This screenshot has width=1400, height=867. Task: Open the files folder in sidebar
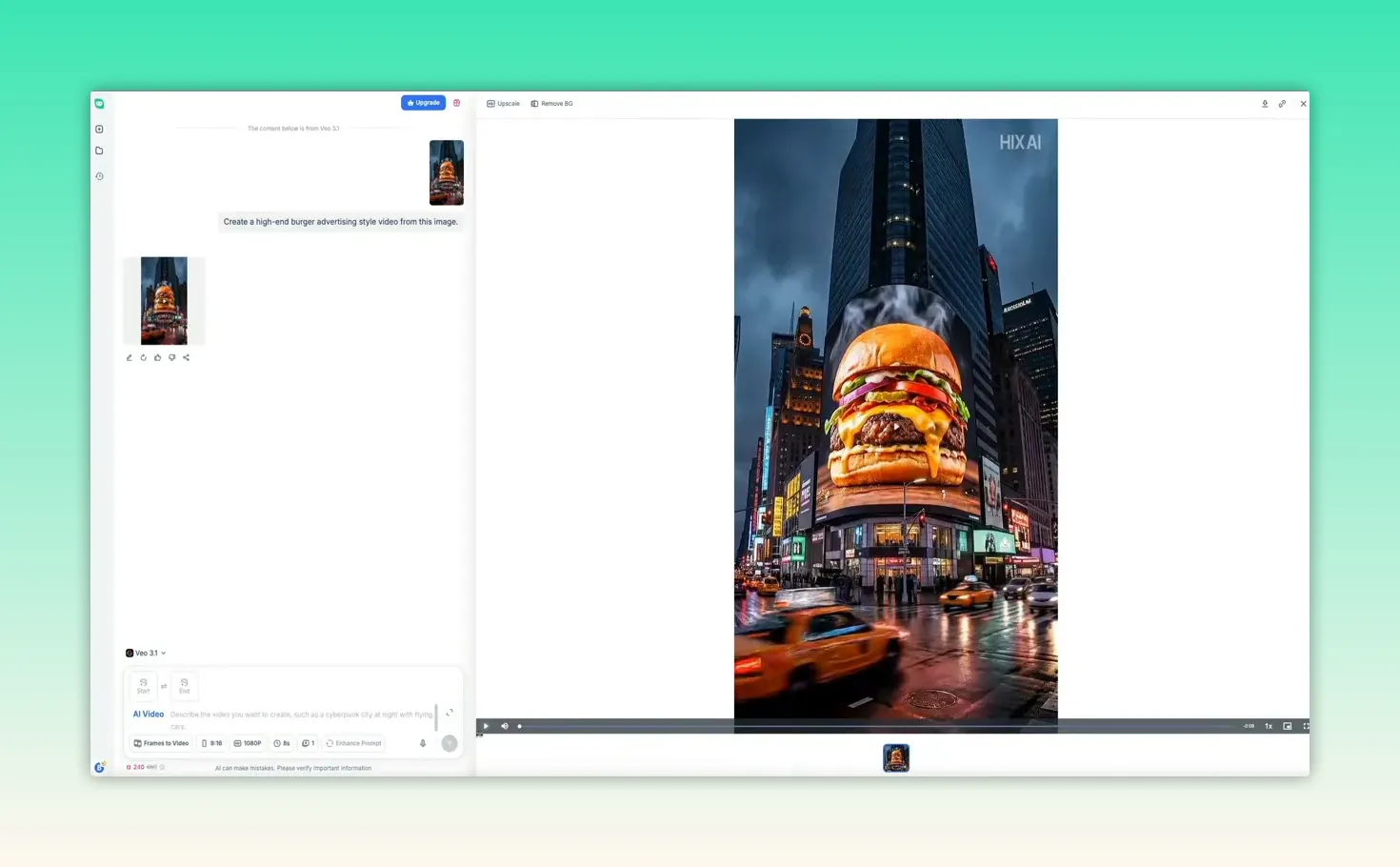99,151
